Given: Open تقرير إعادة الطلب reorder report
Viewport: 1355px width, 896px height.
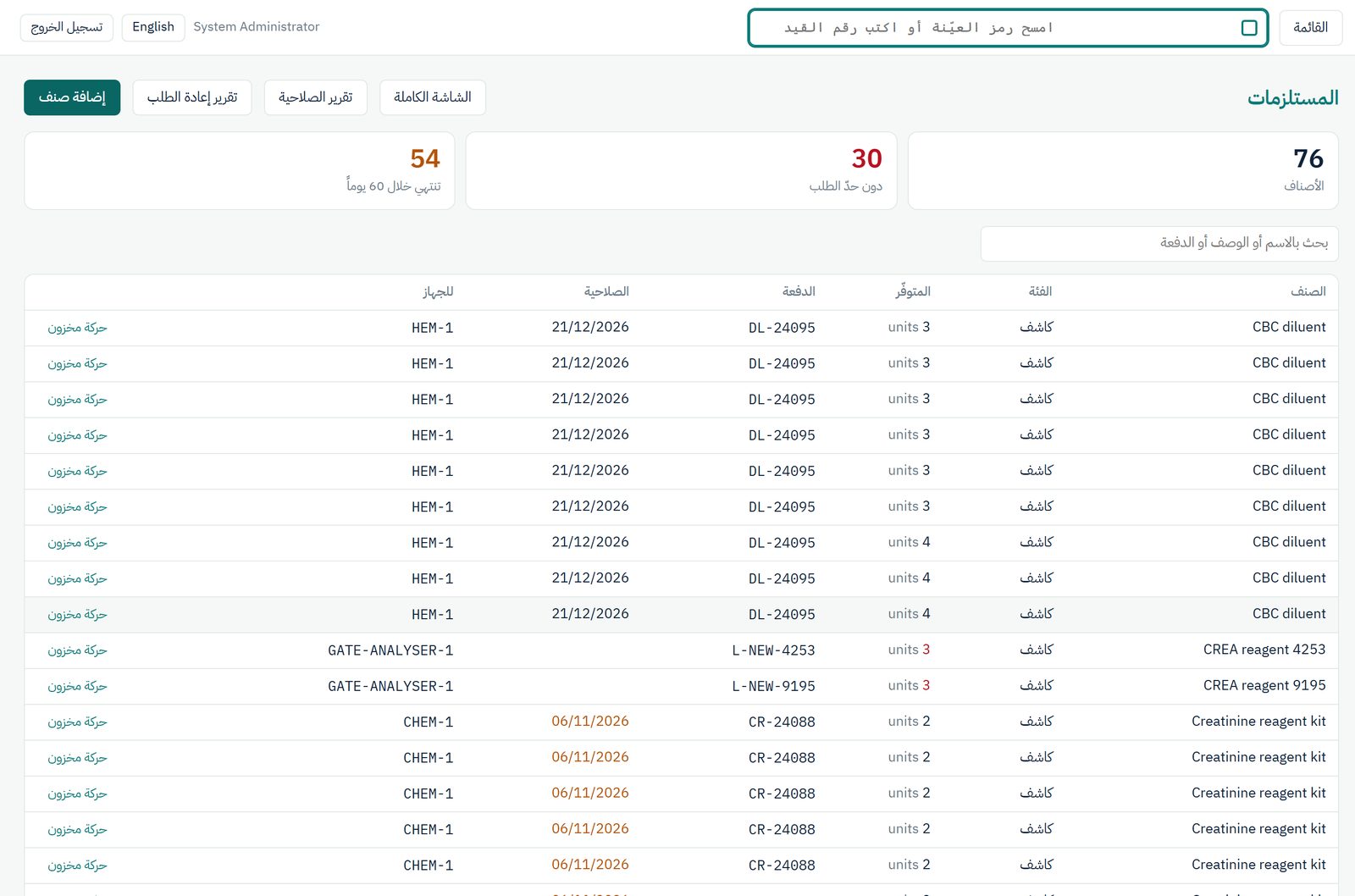Looking at the screenshot, I should click(x=192, y=97).
